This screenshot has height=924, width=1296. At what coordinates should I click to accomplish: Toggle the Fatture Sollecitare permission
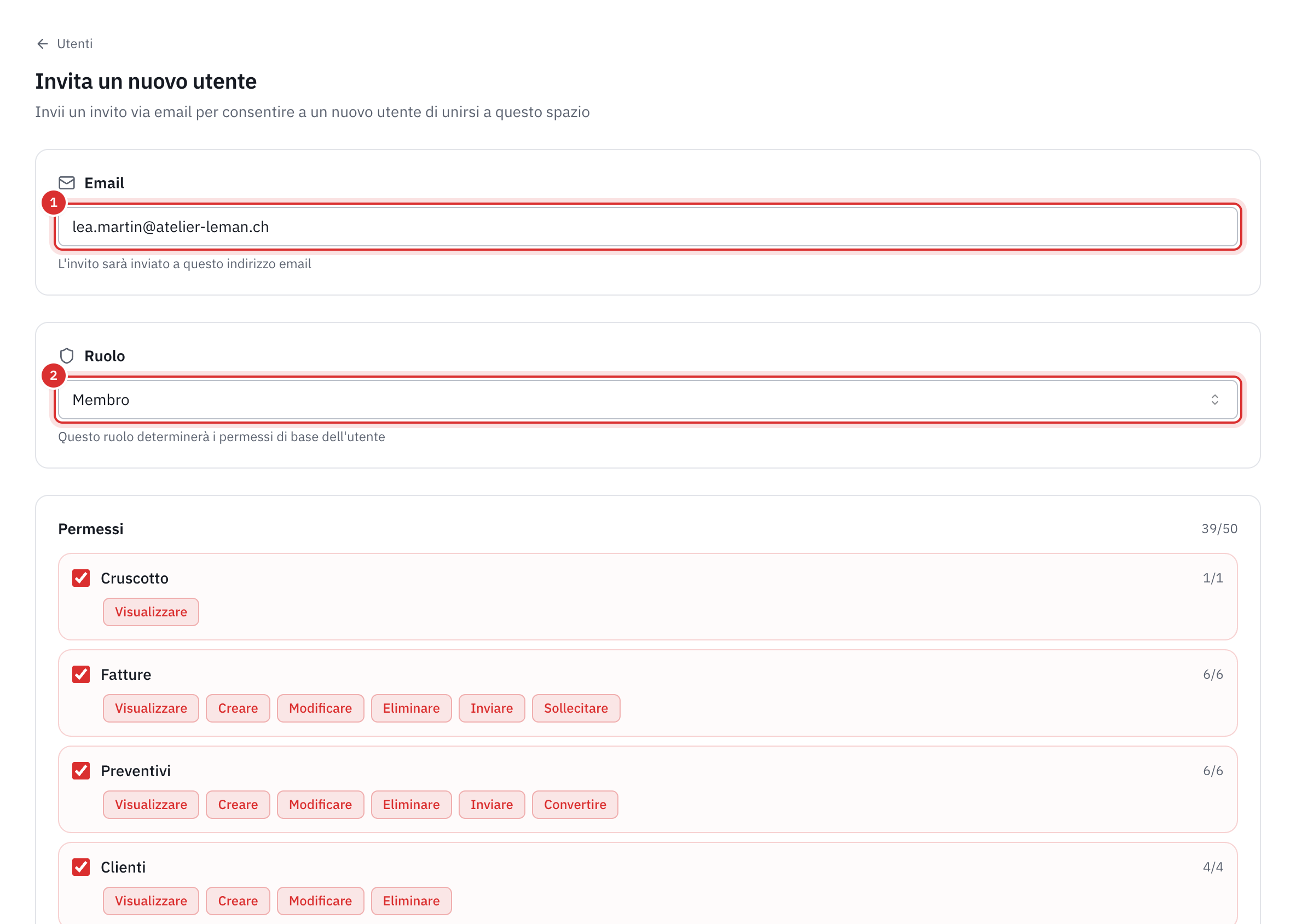tap(576, 708)
